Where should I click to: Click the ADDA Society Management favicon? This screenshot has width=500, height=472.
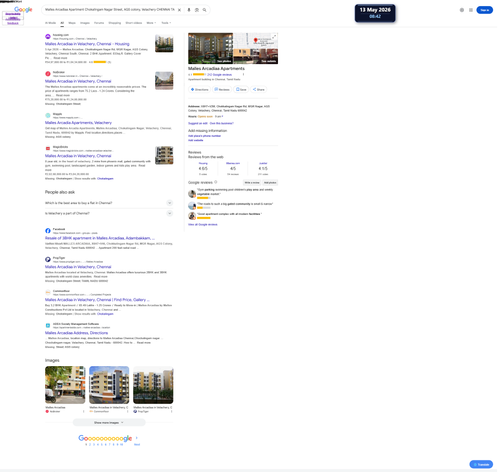(x=48, y=325)
